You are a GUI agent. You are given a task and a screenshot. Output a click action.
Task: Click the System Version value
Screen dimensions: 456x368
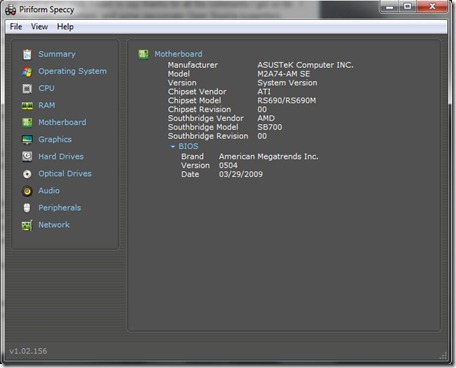[287, 83]
